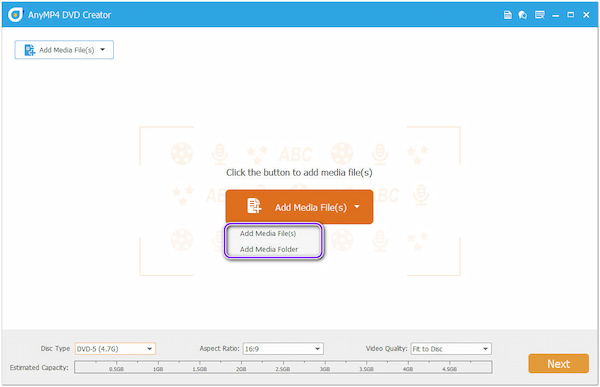Image resolution: width=600 pixels, height=387 pixels.
Task: Choose Add Media File(s) from the popup menu
Action: (x=268, y=234)
